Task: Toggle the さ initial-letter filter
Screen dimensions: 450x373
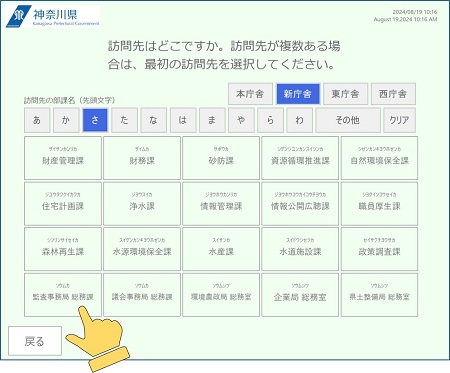Action: click(95, 120)
